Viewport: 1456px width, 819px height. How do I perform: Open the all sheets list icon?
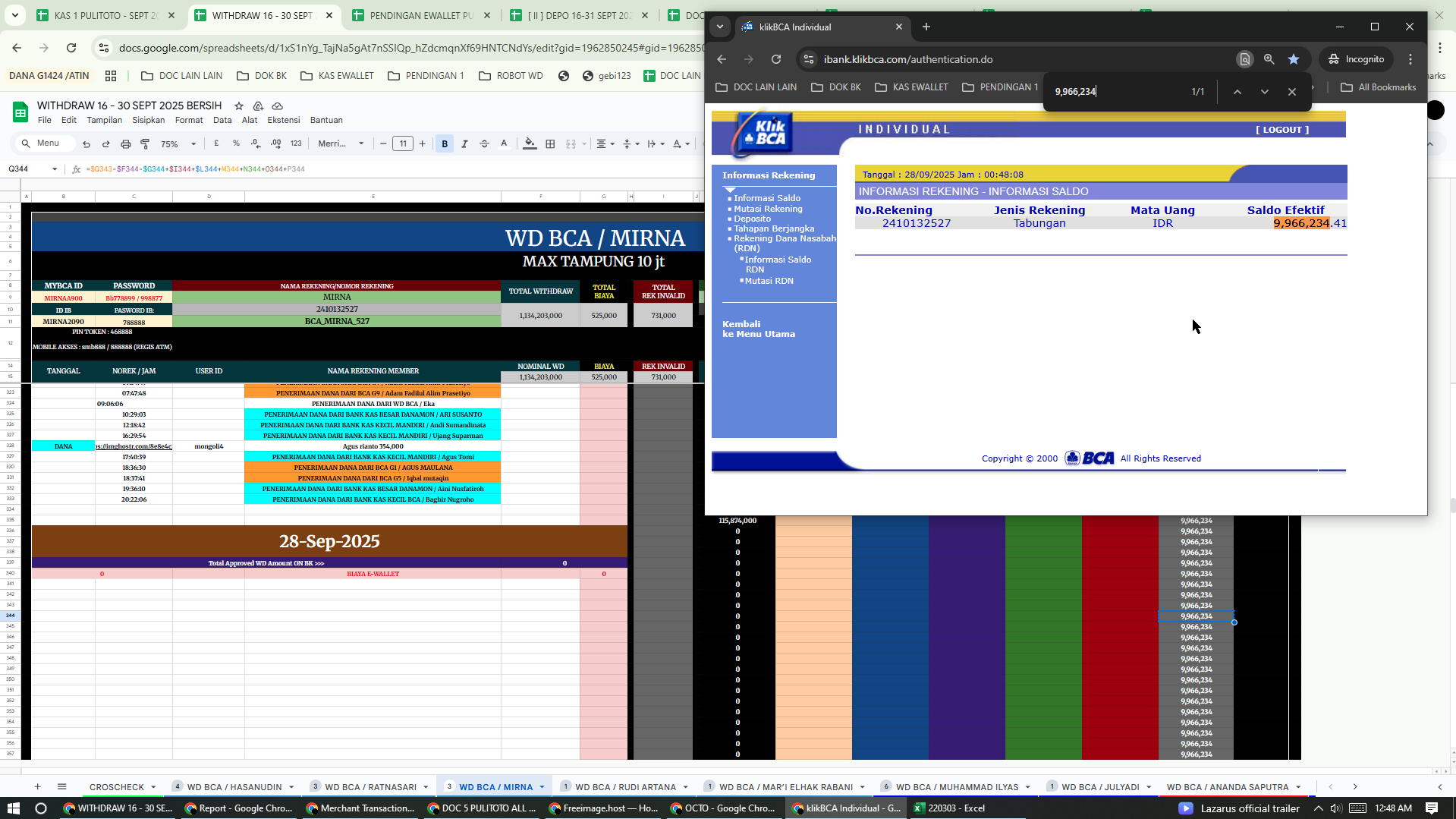[62, 787]
